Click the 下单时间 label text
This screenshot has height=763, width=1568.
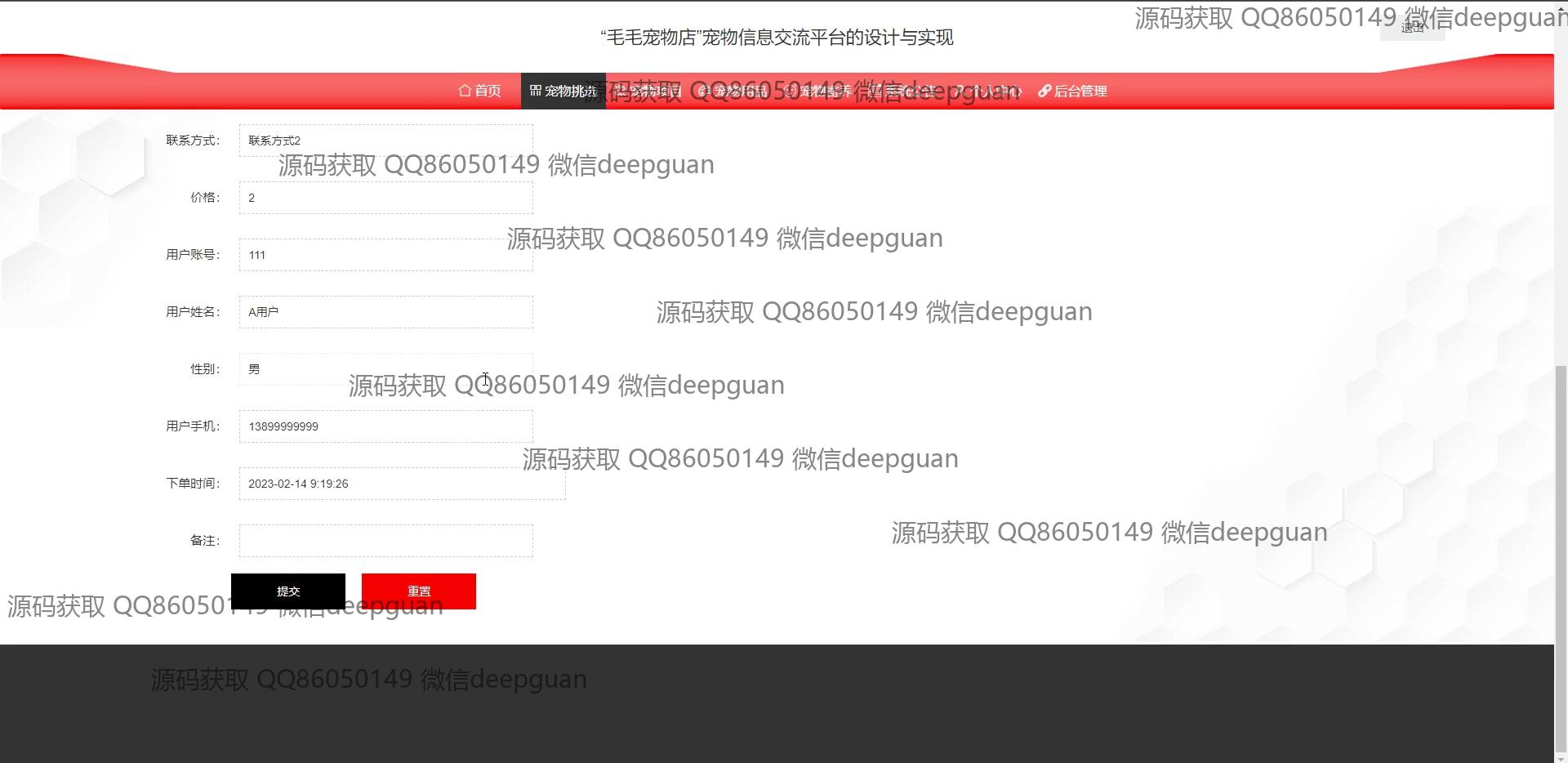(x=193, y=484)
